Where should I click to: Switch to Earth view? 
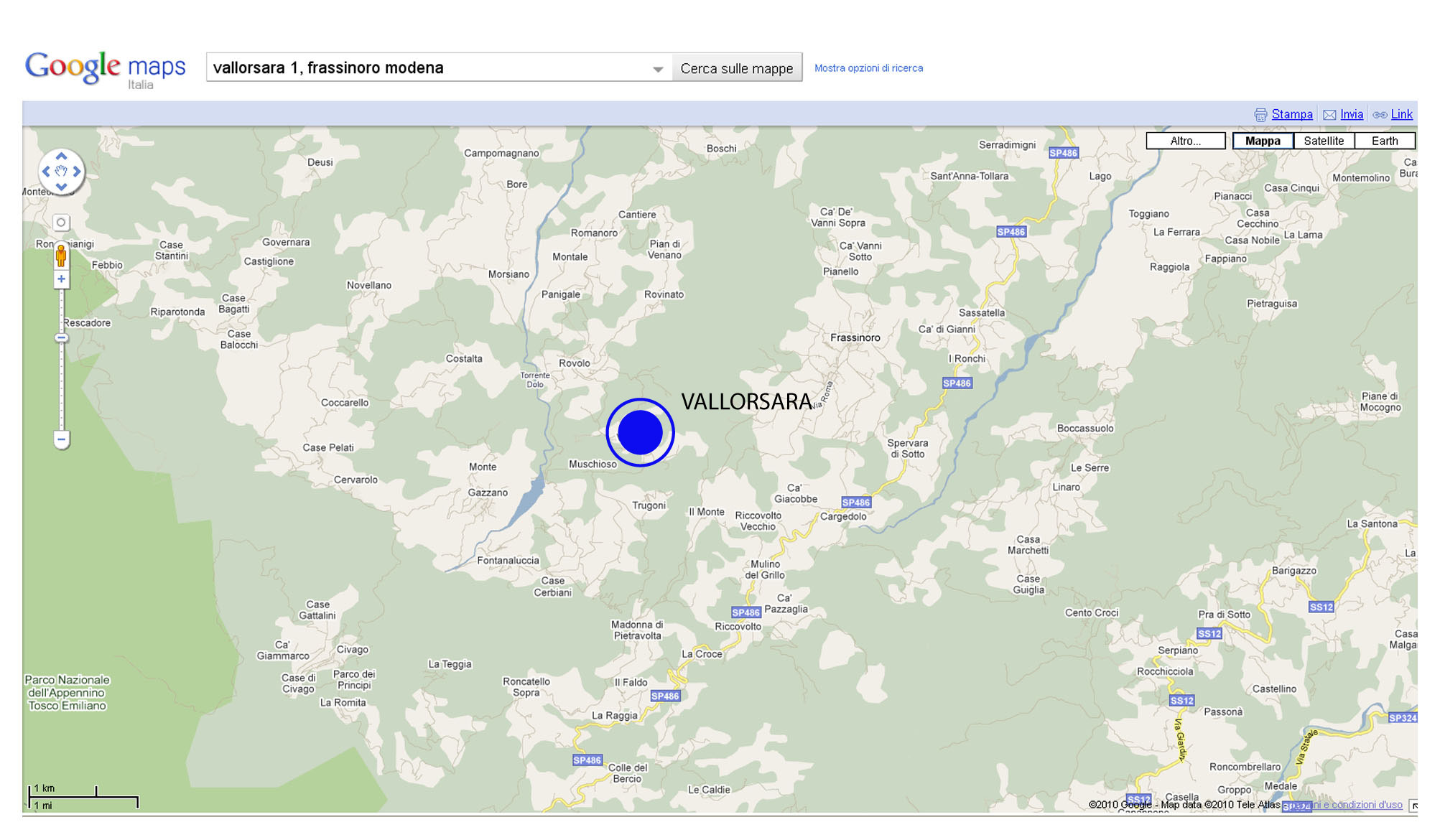click(x=1385, y=141)
